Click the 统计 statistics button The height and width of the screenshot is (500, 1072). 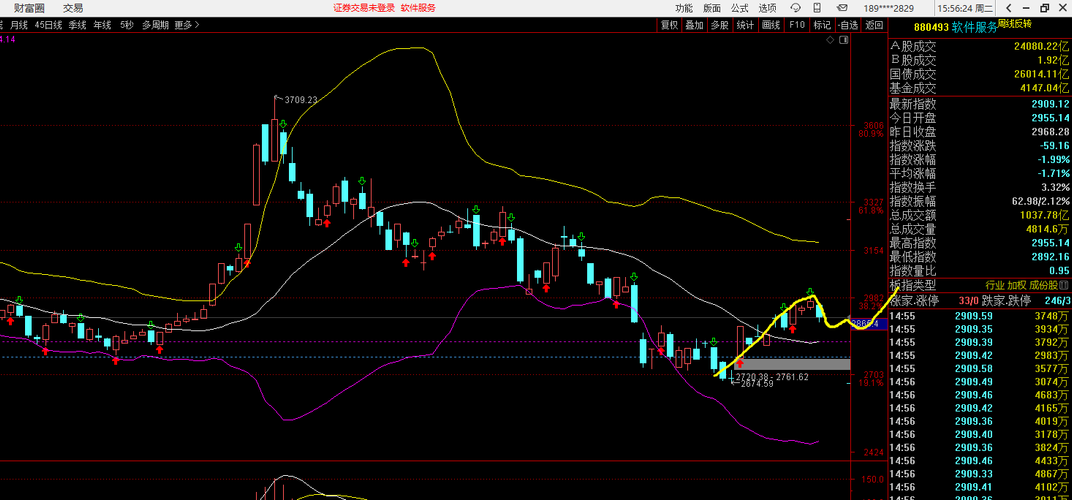click(745, 25)
